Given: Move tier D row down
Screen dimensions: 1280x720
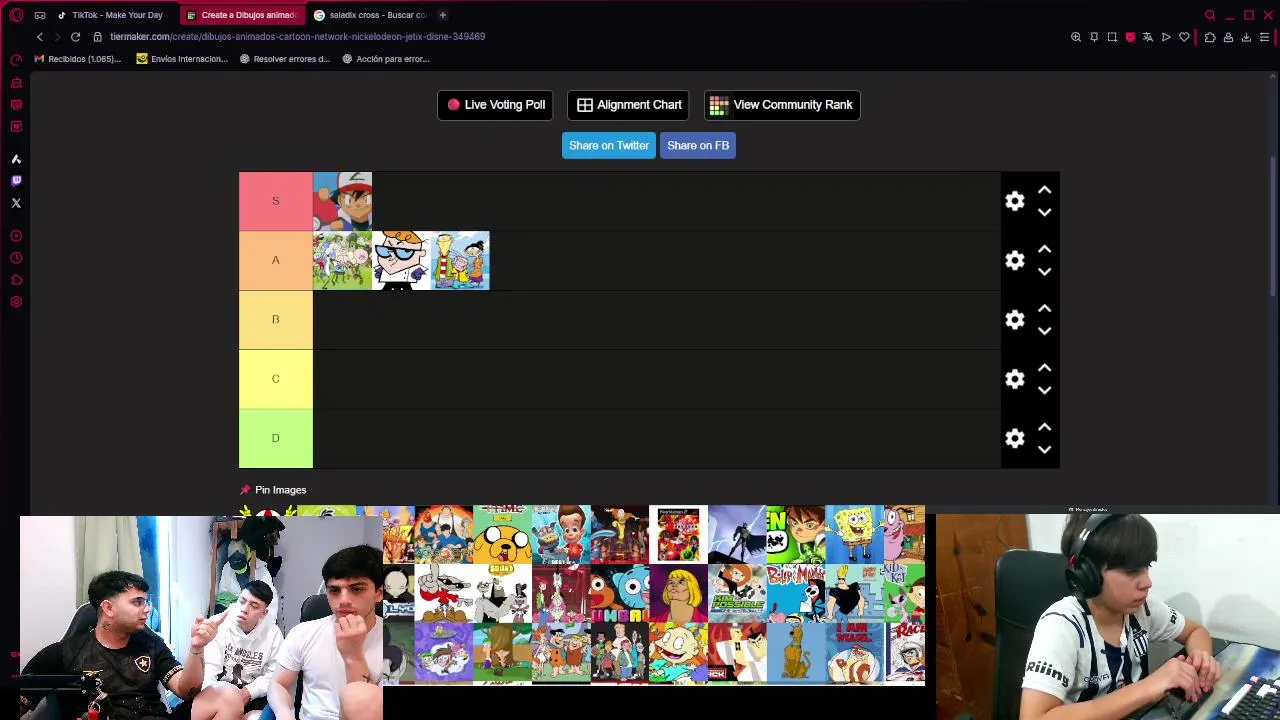Looking at the screenshot, I should [x=1044, y=449].
